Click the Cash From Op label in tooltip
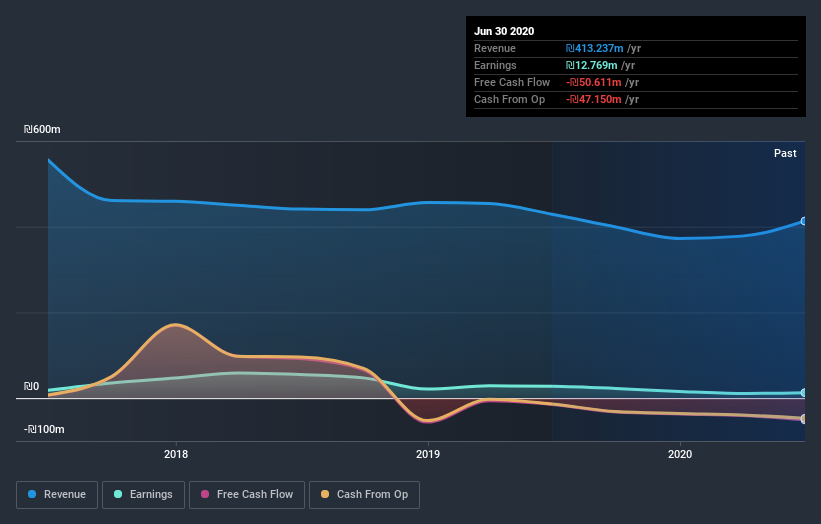This screenshot has height=524, width=821. click(x=509, y=99)
